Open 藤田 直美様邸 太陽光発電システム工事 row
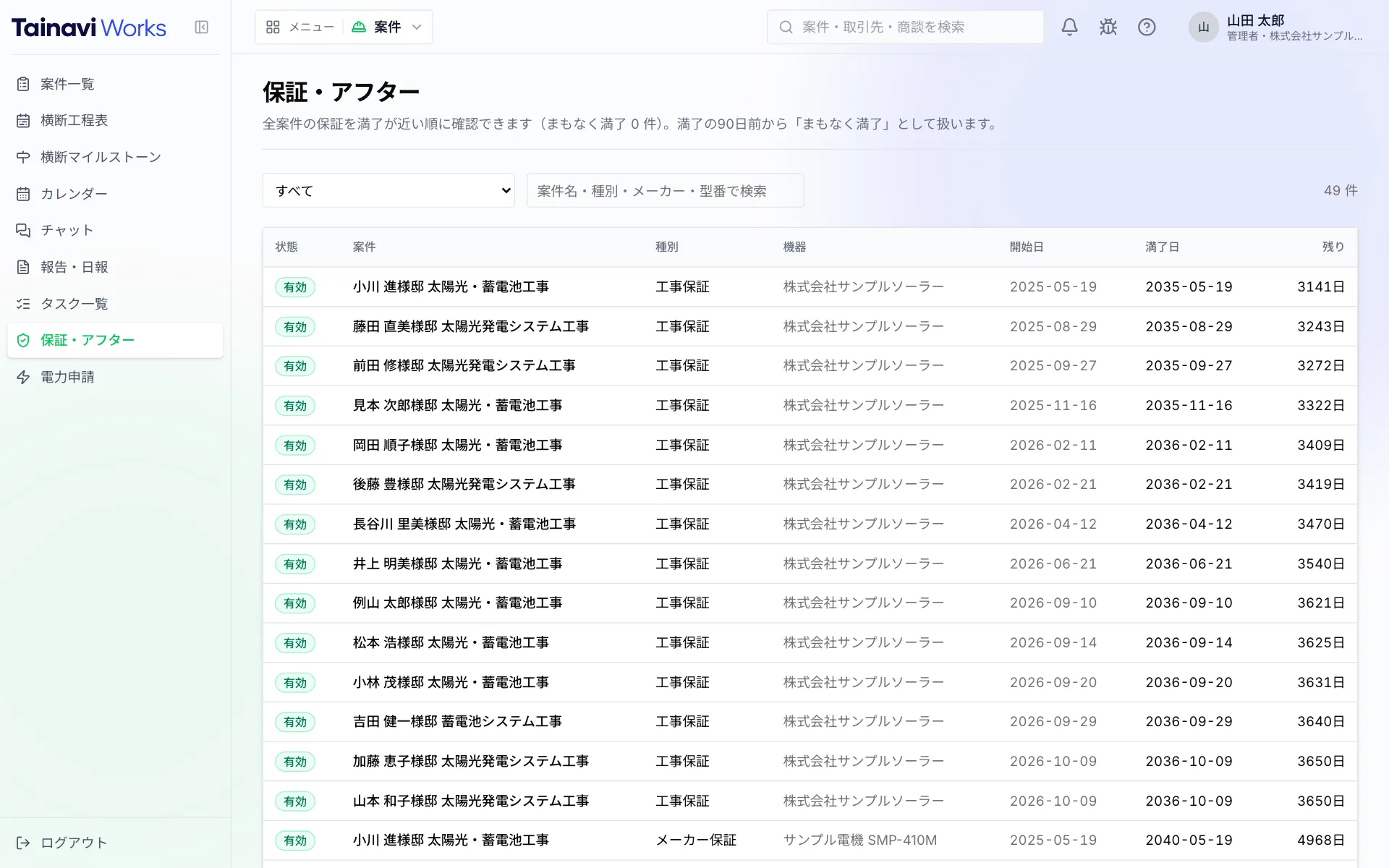Screen dimensions: 1389x868 [x=810, y=326]
